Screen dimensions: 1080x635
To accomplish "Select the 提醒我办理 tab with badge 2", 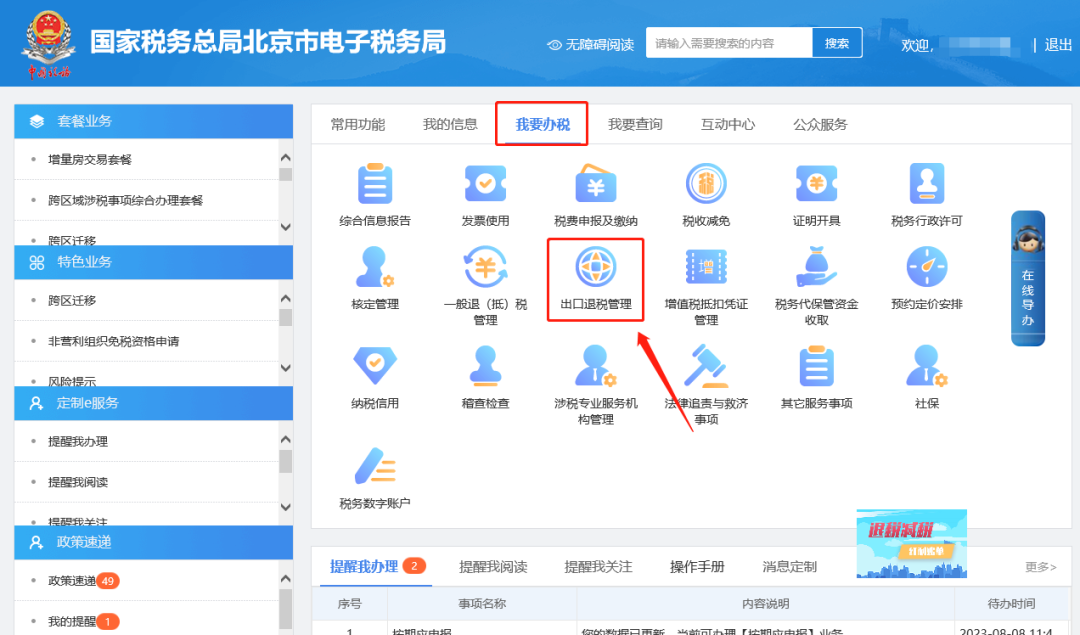I will pos(377,566).
